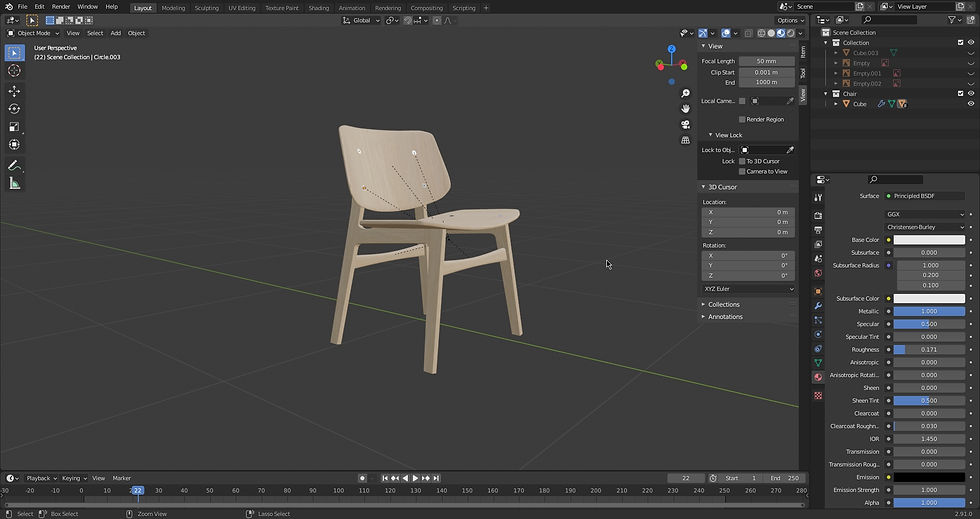980x519 pixels.
Task: Select the Move tool
Action: 14,91
